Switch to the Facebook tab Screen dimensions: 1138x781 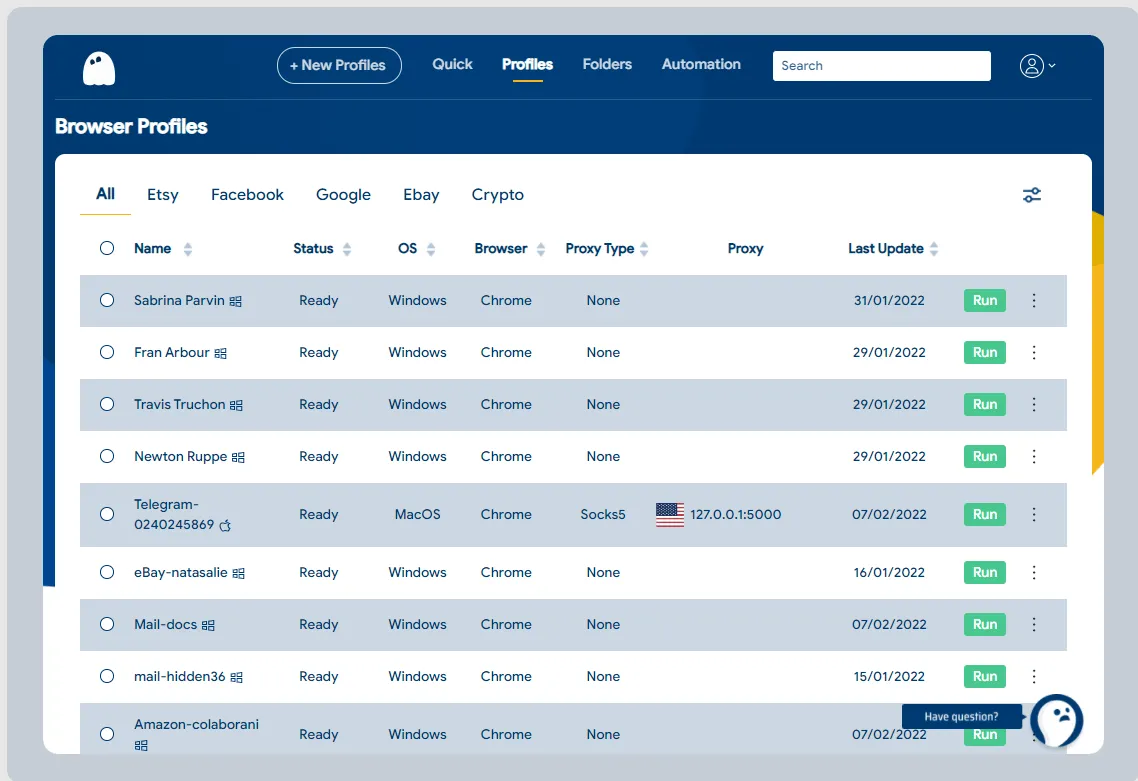(247, 194)
